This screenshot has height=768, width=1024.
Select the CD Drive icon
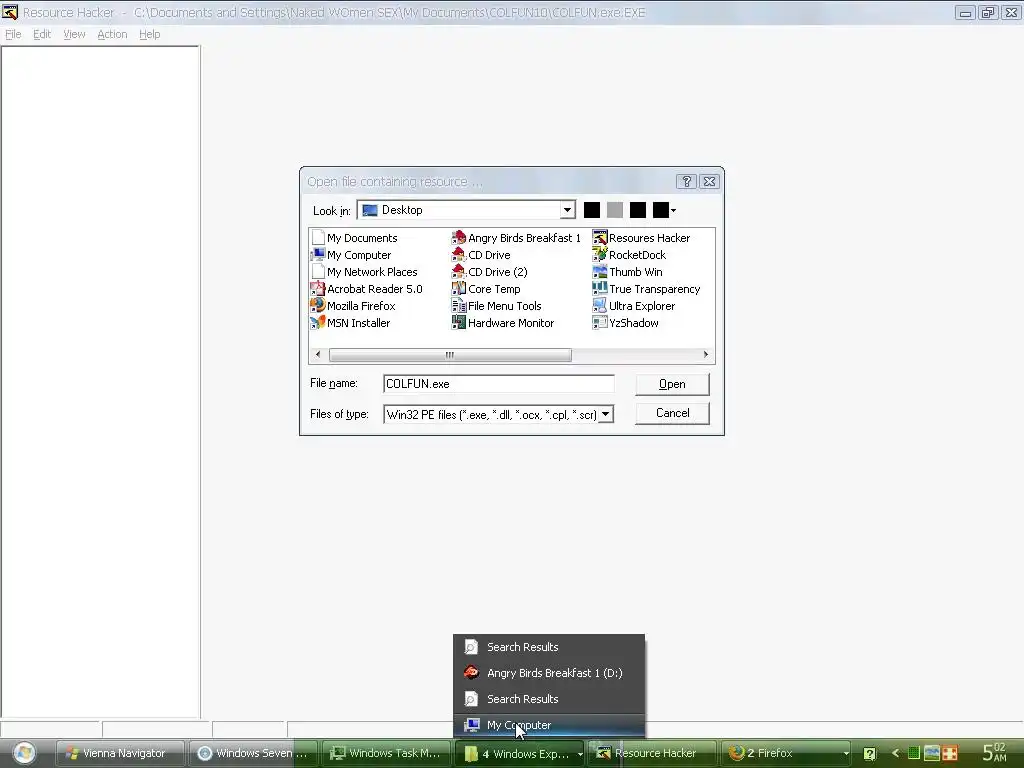pos(459,255)
